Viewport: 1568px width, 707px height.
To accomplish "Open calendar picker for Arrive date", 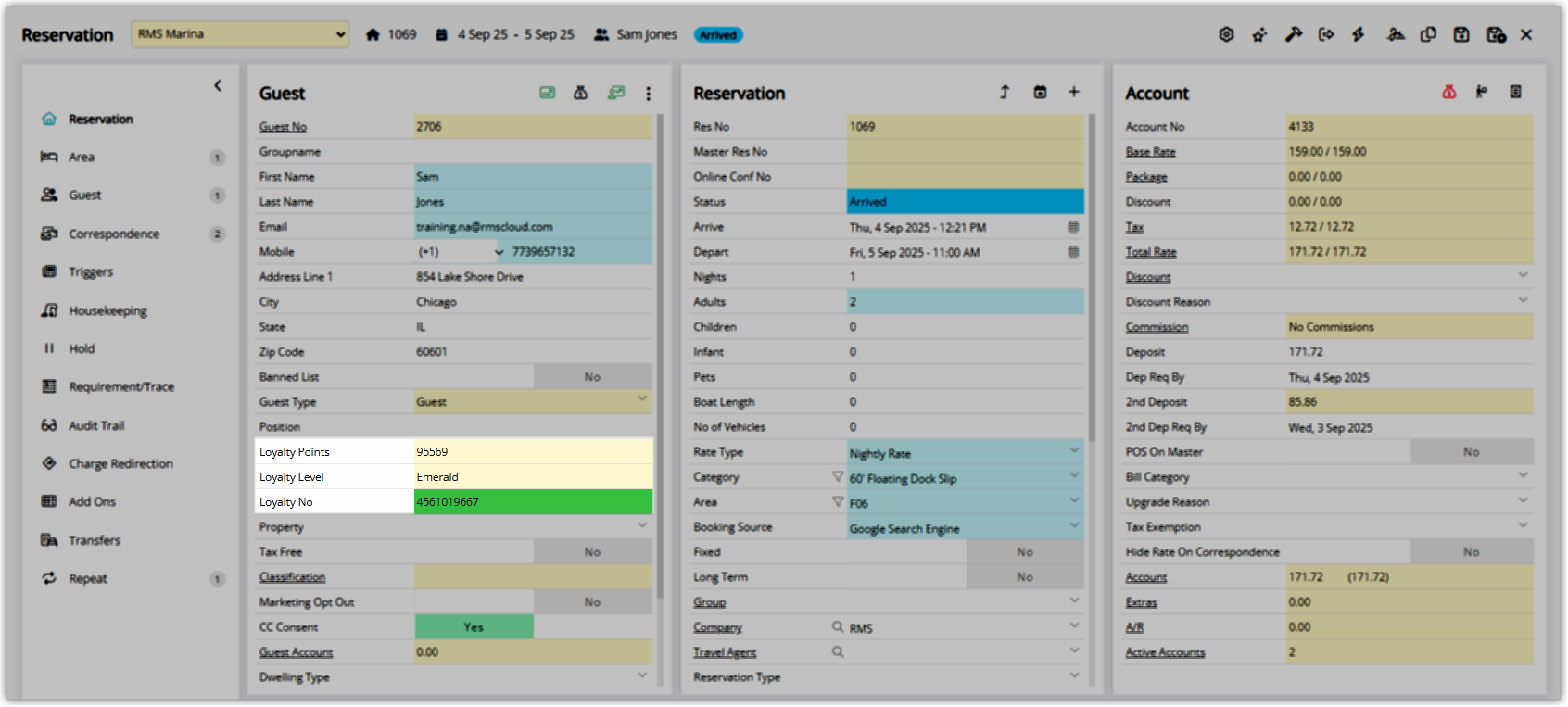I will [1073, 227].
